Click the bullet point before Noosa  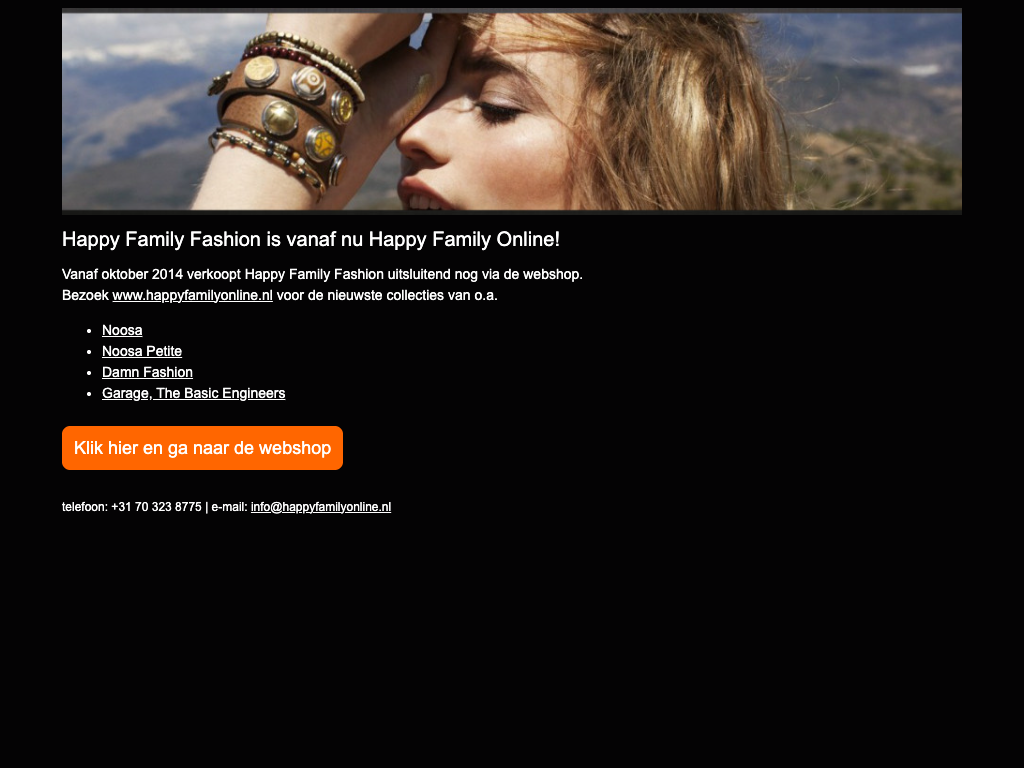pyautogui.click(x=89, y=331)
